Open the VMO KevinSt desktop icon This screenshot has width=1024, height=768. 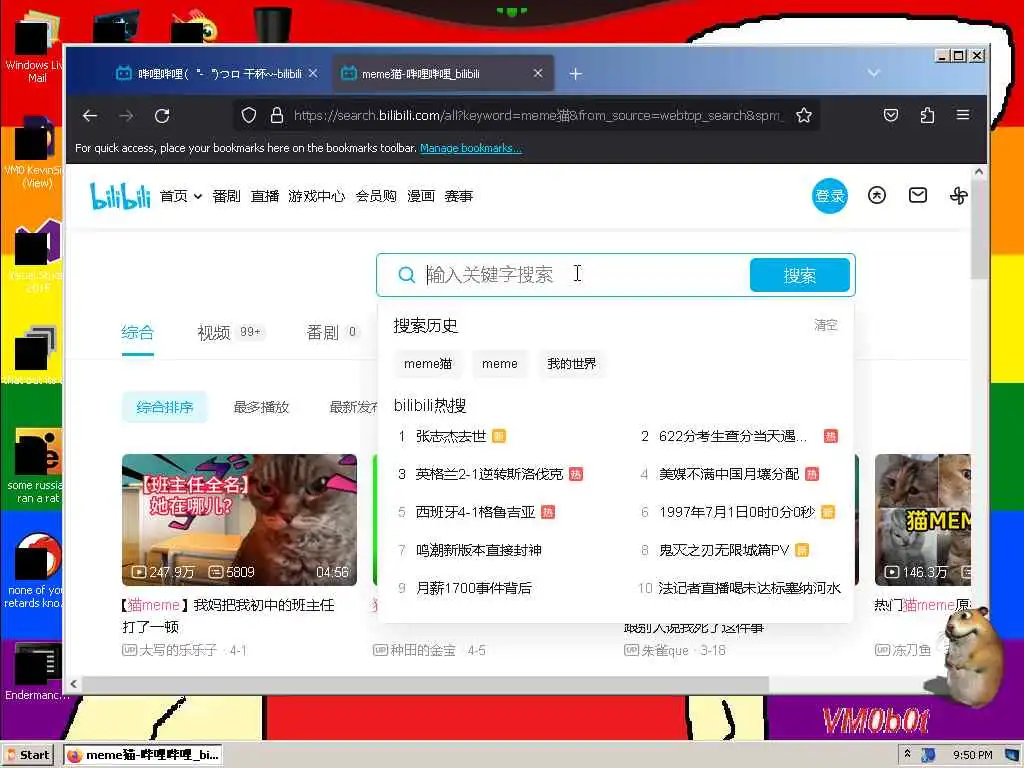click(36, 153)
